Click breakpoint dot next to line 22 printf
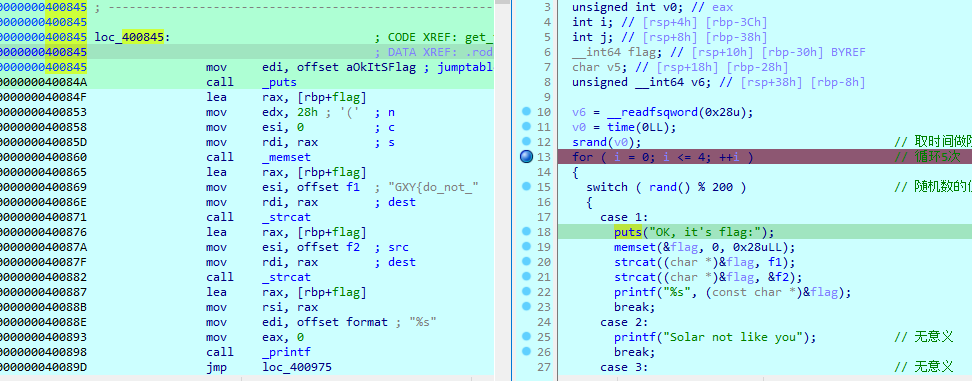 pyautogui.click(x=526, y=292)
